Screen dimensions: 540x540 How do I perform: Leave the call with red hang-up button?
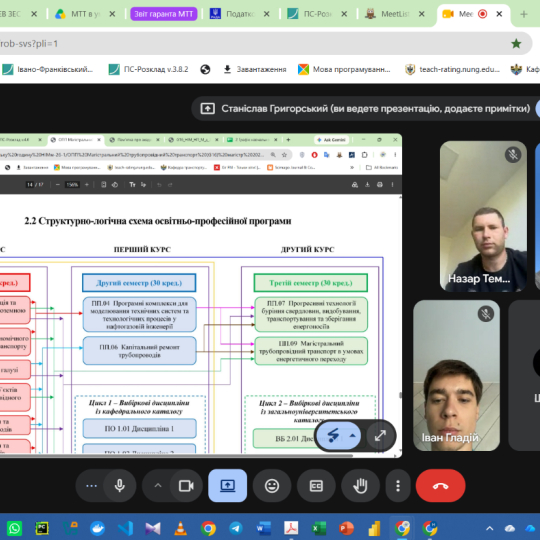point(440,486)
